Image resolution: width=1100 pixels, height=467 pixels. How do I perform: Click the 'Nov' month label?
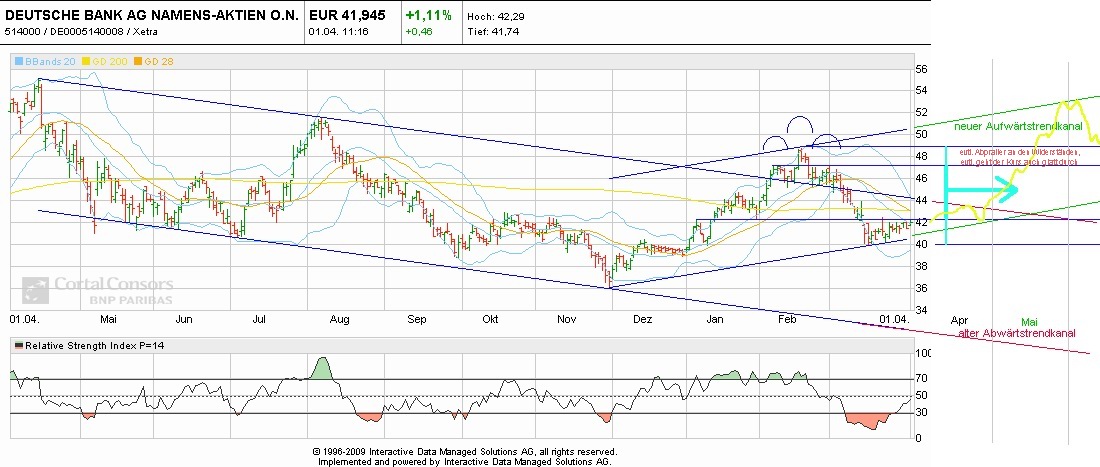[566, 319]
